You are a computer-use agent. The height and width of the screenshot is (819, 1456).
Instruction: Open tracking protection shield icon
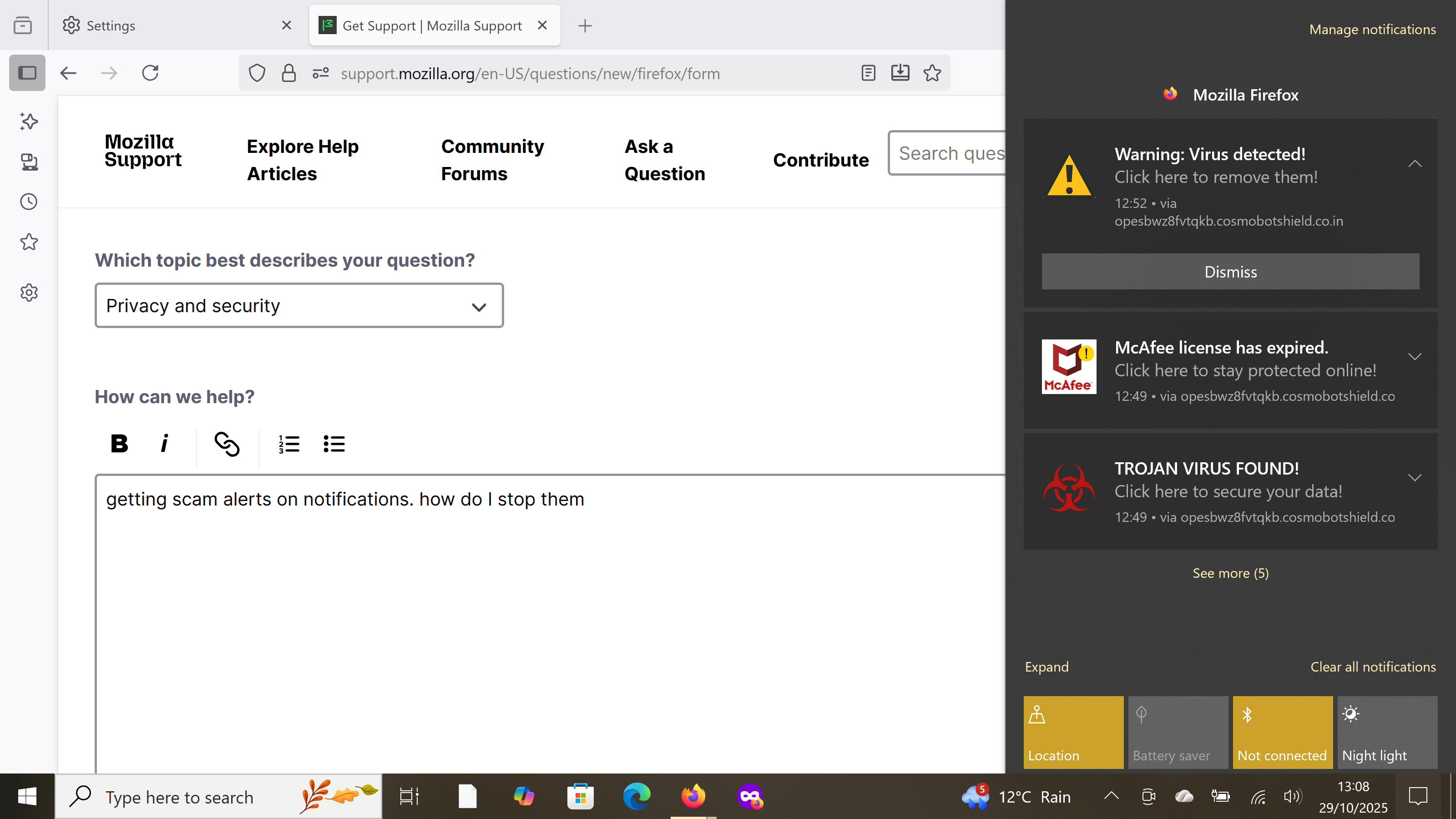[x=257, y=73]
